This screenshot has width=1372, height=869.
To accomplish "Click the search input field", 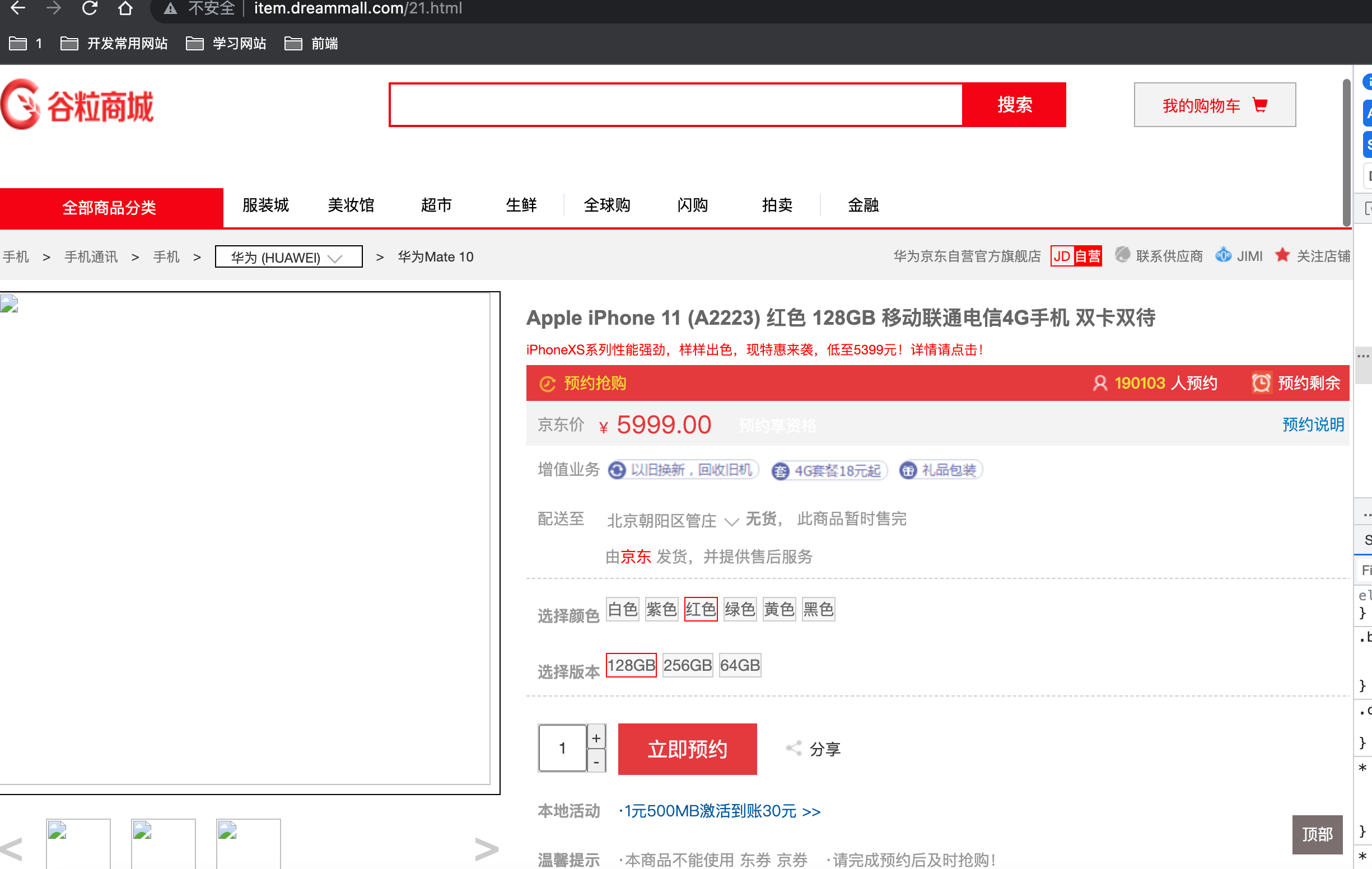I will (x=676, y=104).
